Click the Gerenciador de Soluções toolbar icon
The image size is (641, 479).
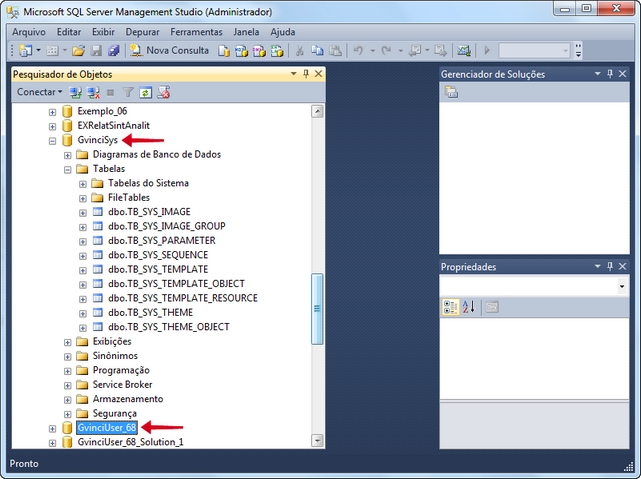pos(451,92)
